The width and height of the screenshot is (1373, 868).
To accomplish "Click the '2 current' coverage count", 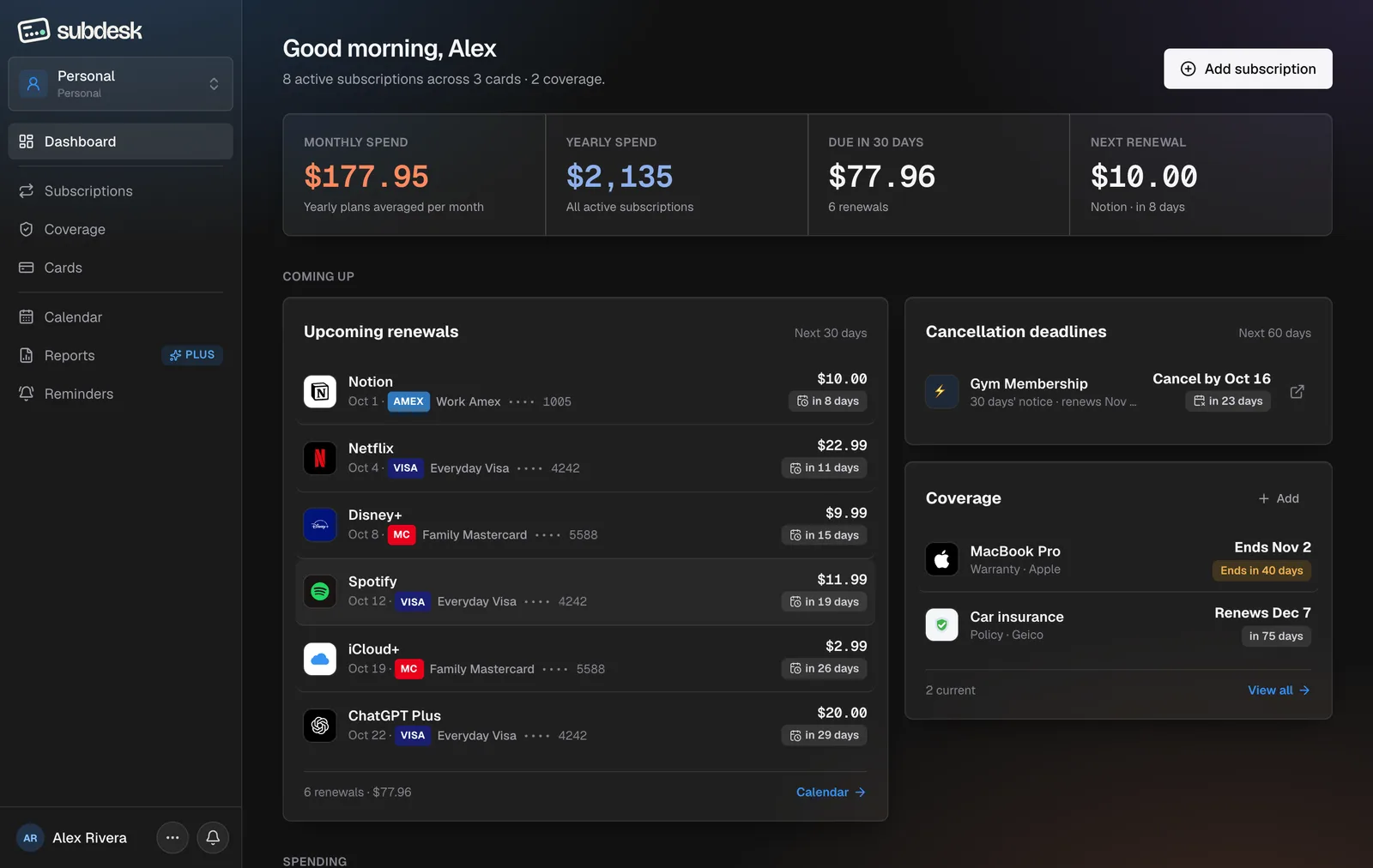I will pos(951,690).
